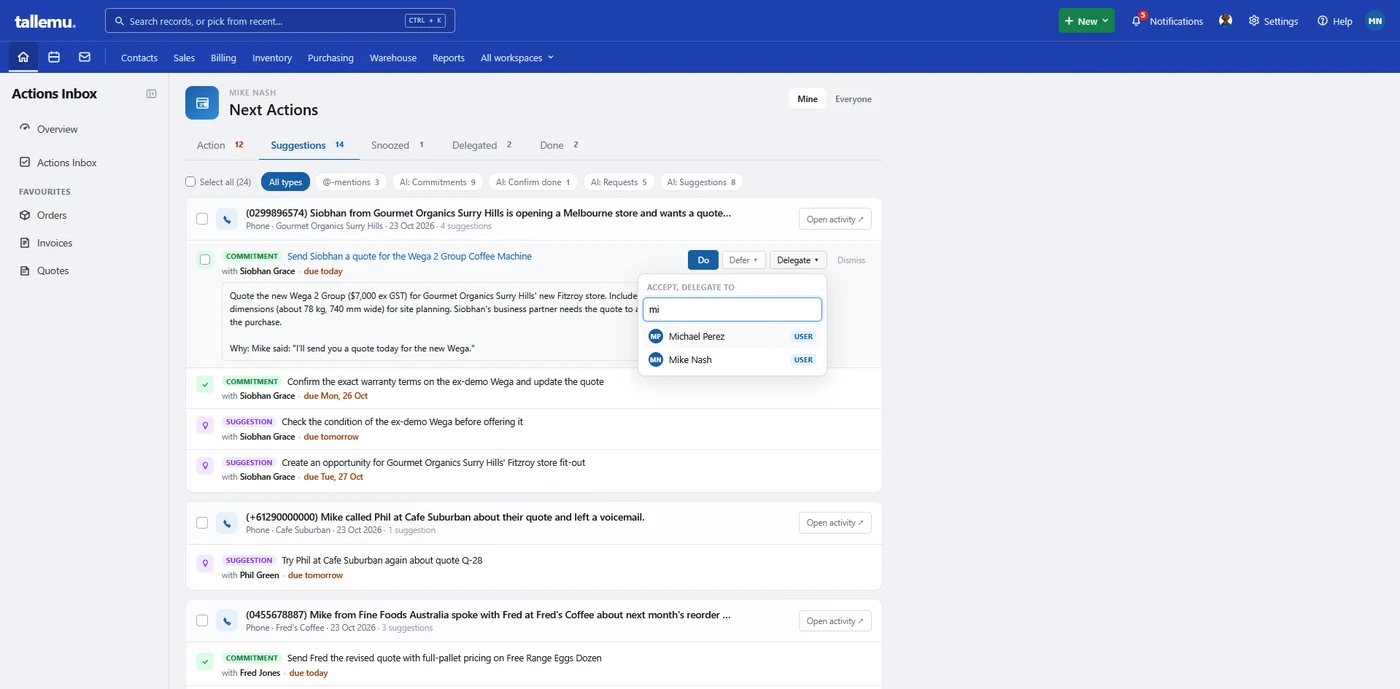This screenshot has width=1400, height=689.
Task: Click lightbulb icon for ex-demo Wega condition suggestion
Action: [x=205, y=425]
